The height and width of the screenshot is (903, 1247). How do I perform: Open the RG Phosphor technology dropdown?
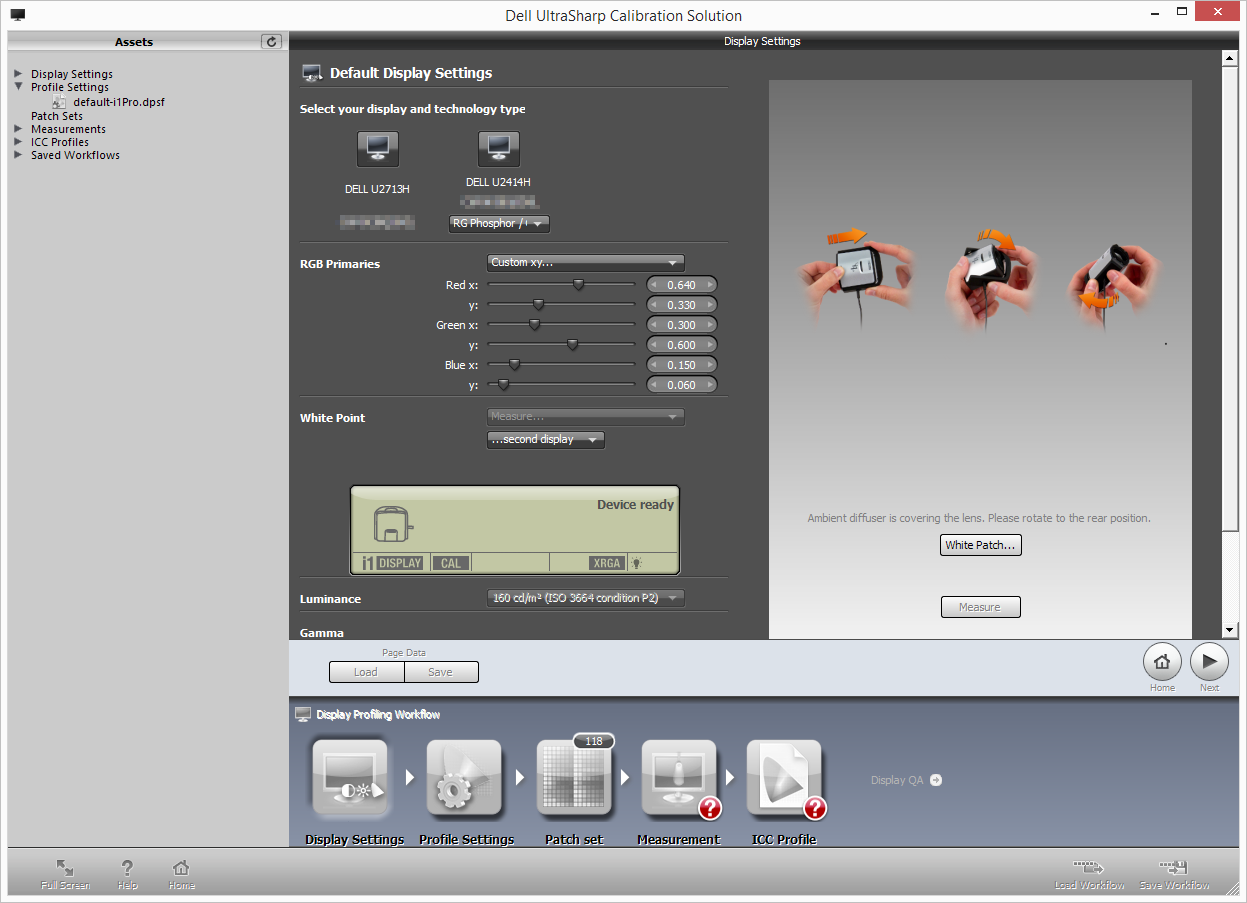tap(499, 224)
